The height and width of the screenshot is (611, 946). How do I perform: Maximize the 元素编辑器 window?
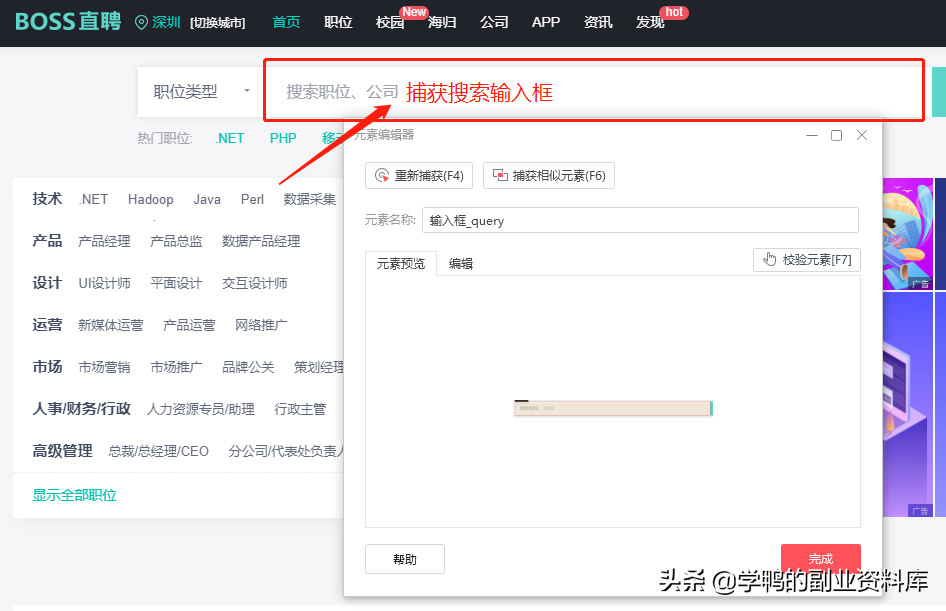[837, 136]
